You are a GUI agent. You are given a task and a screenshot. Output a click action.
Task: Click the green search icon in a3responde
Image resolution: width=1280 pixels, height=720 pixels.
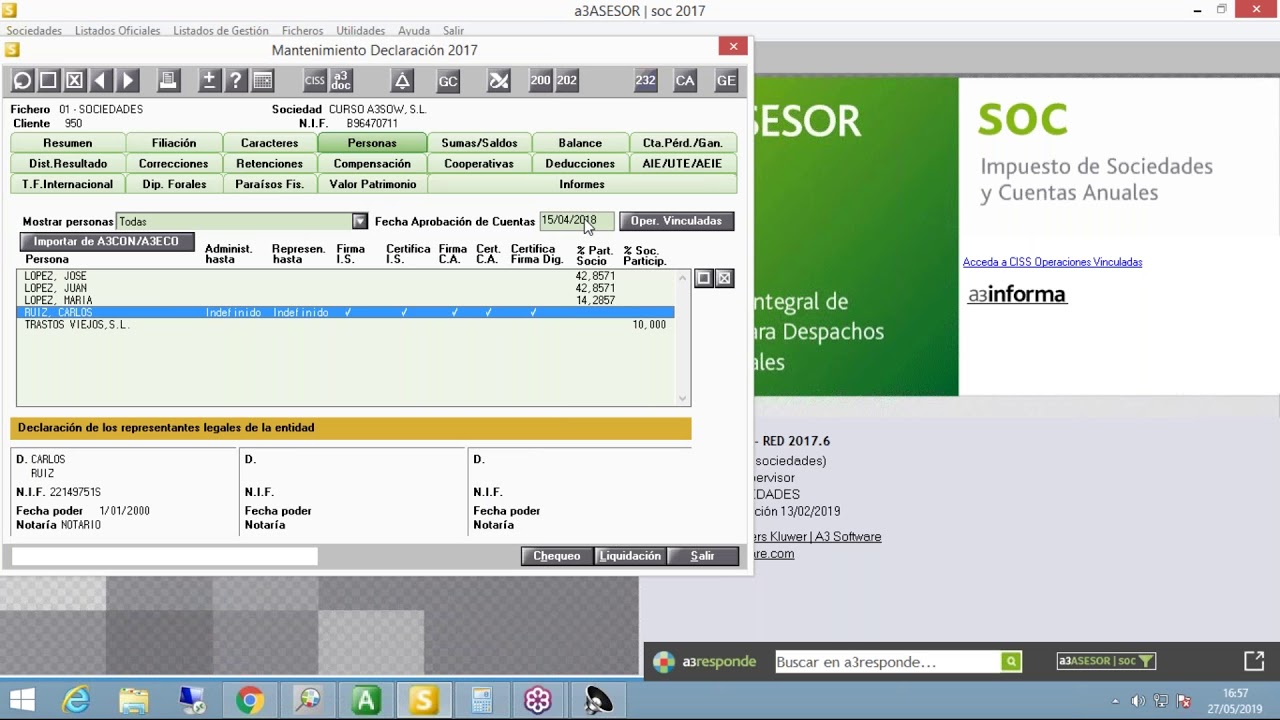[x=1011, y=661]
